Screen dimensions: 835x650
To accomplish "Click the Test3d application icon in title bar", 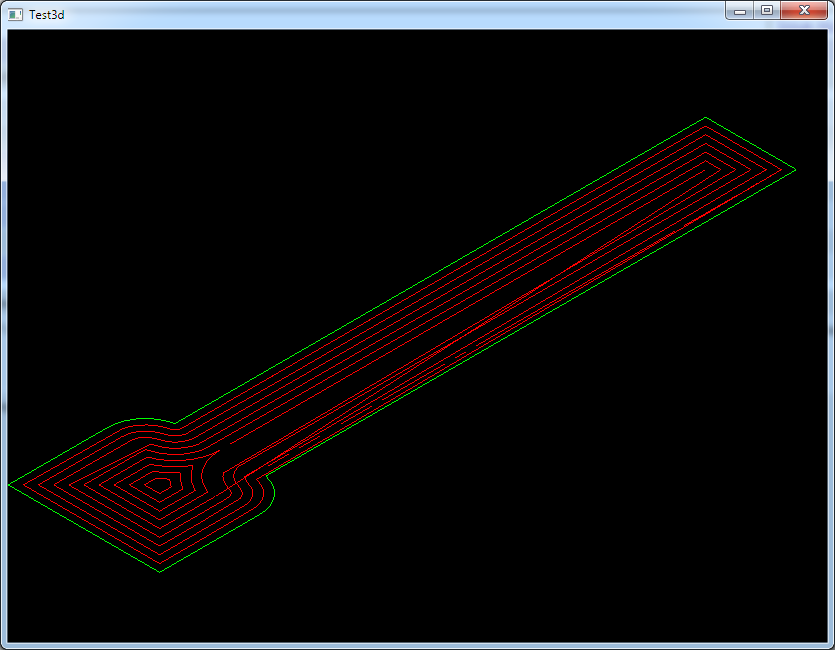I will [15, 15].
